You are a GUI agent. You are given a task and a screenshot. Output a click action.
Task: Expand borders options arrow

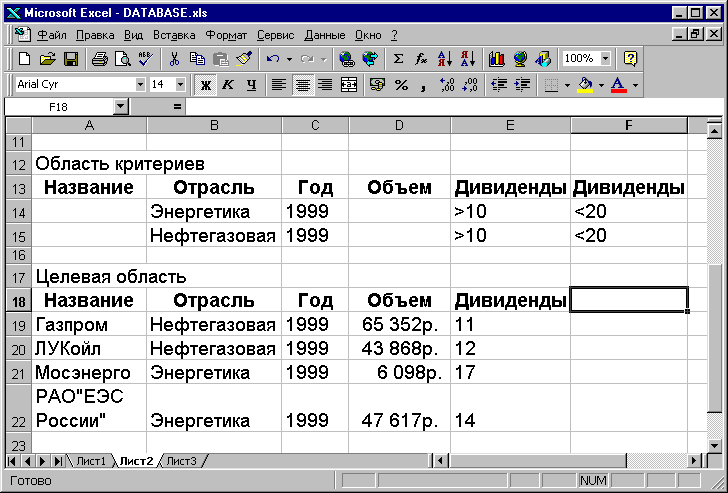[567, 84]
